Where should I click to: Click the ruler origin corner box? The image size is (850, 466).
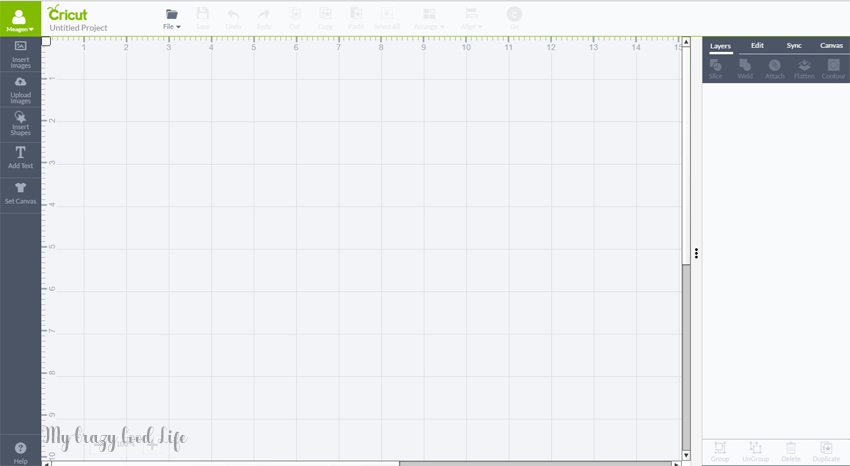point(46,41)
